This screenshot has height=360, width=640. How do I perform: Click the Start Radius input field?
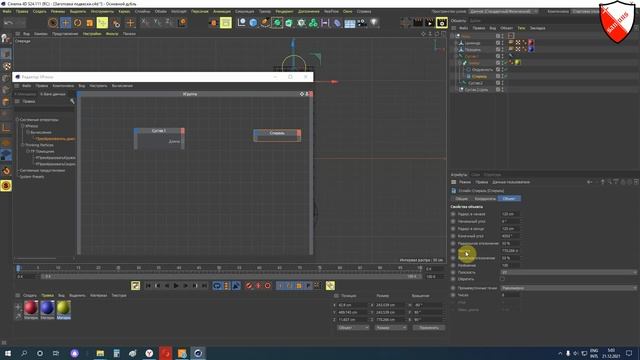[x=510, y=214]
